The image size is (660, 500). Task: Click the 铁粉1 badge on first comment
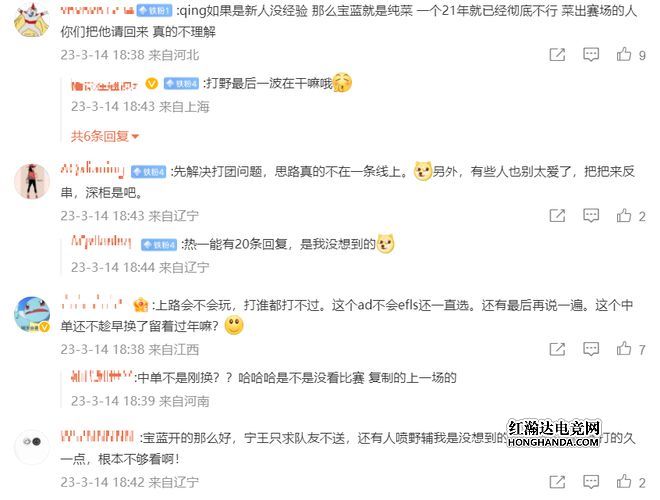154,10
